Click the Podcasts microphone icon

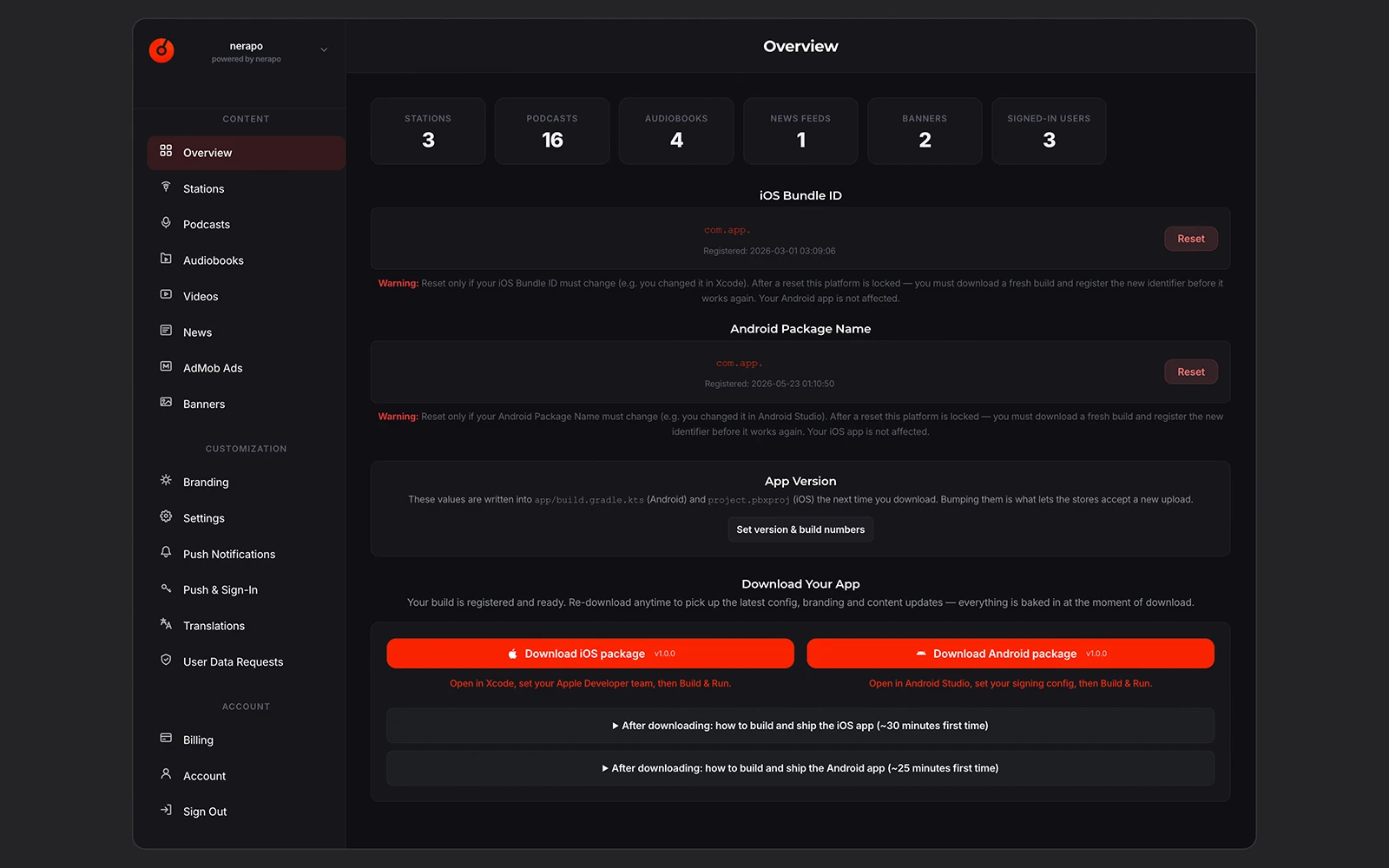click(166, 223)
